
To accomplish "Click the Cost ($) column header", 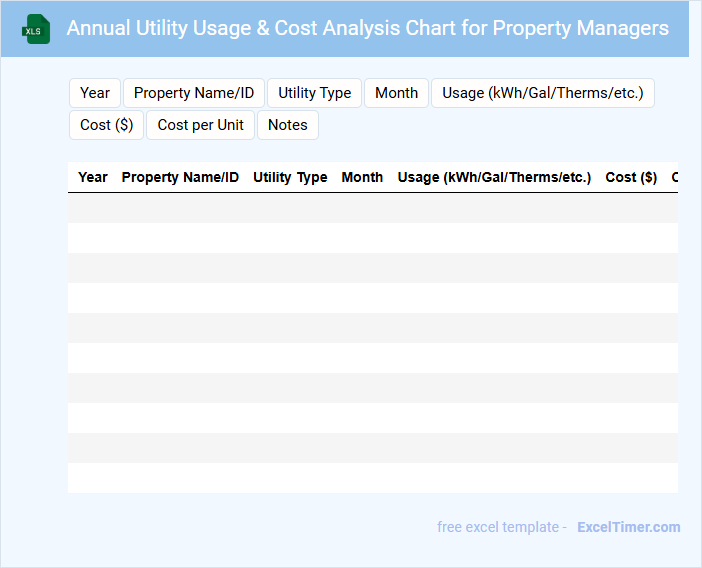I will tap(631, 177).
